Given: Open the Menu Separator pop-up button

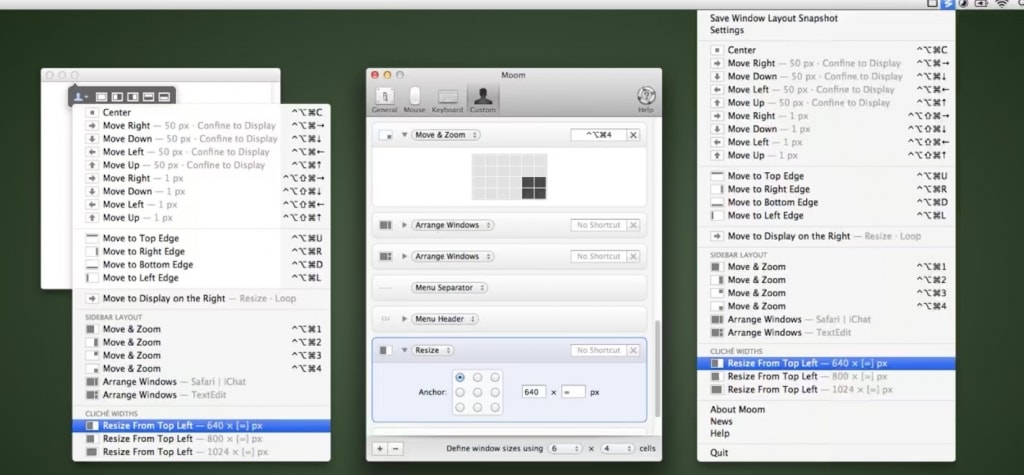Looking at the screenshot, I should [x=450, y=287].
